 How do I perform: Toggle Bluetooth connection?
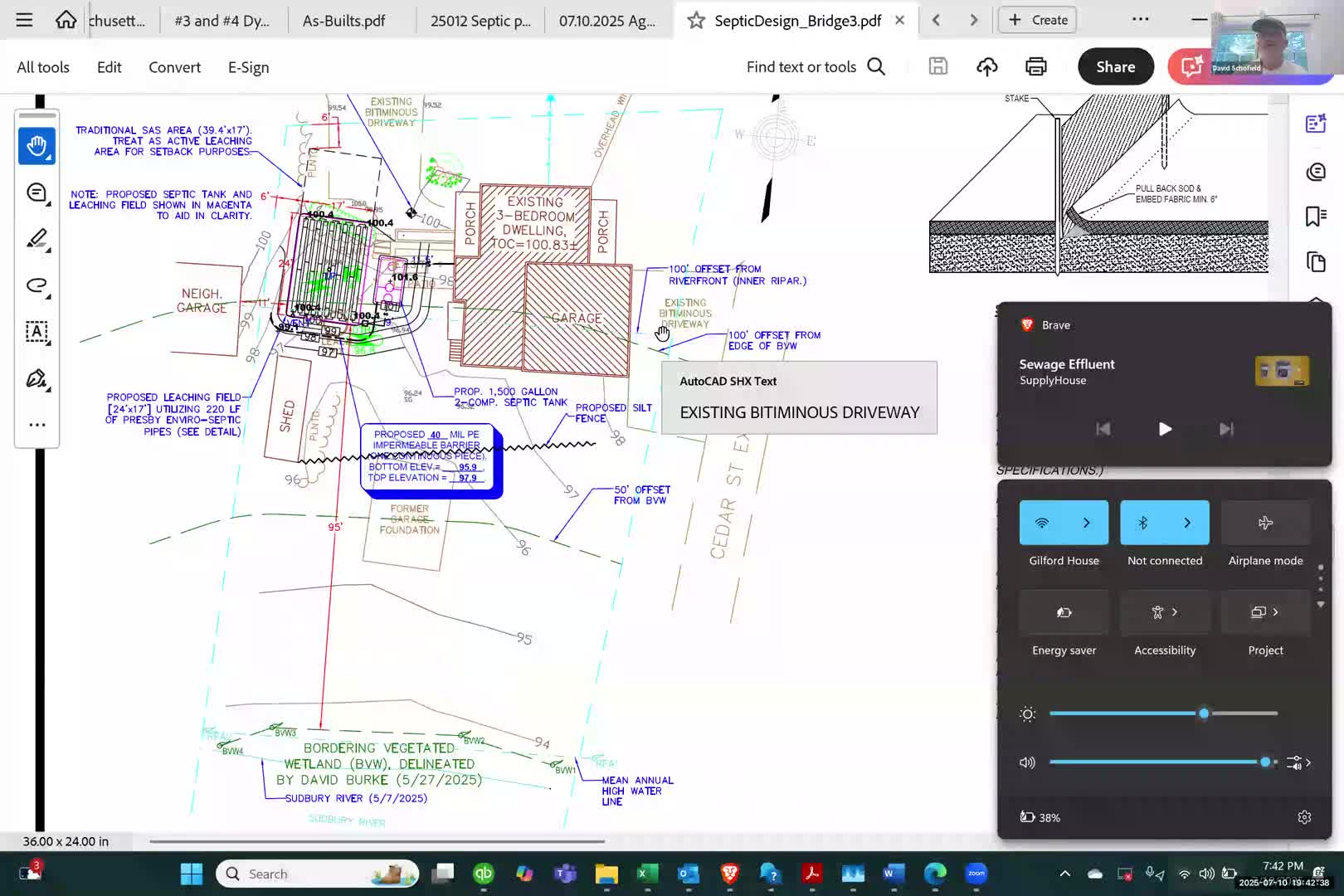(1143, 523)
